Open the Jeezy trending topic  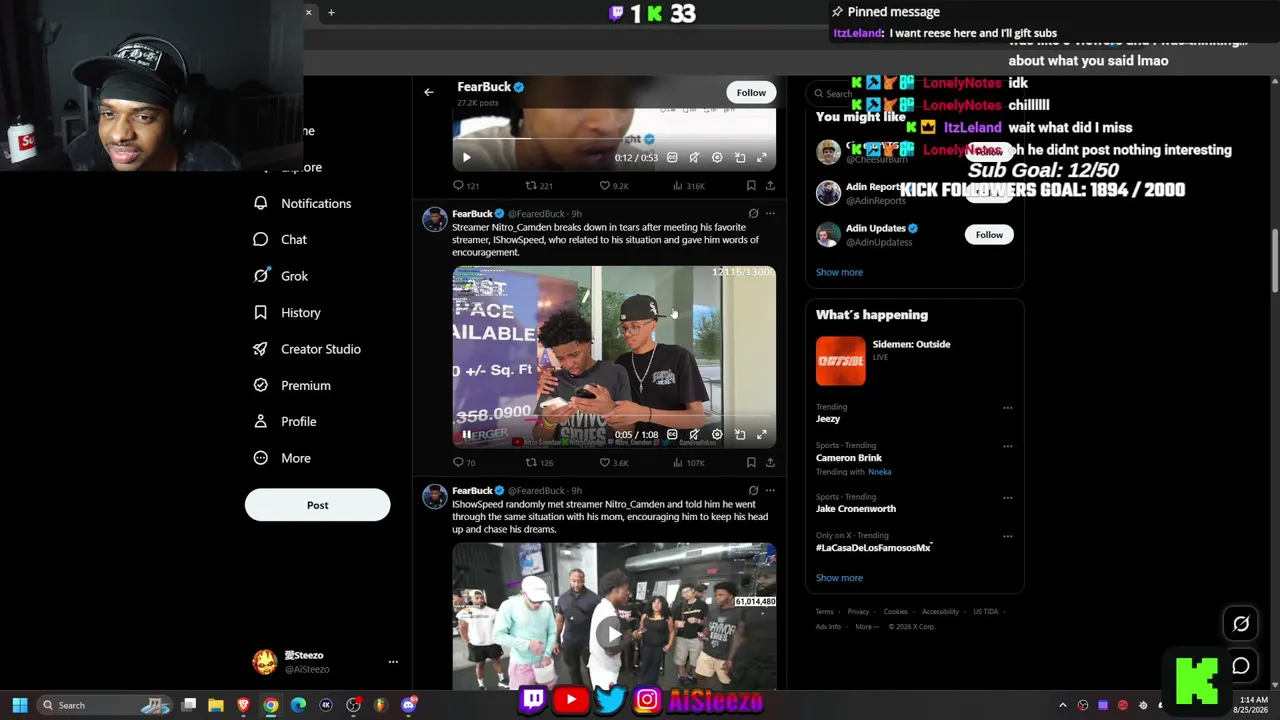(828, 419)
